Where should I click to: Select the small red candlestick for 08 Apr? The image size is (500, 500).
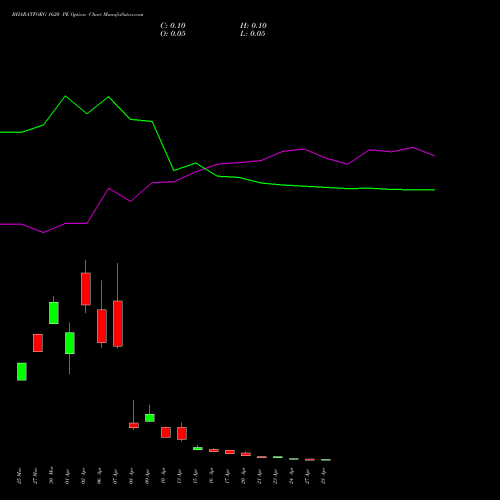(134, 425)
